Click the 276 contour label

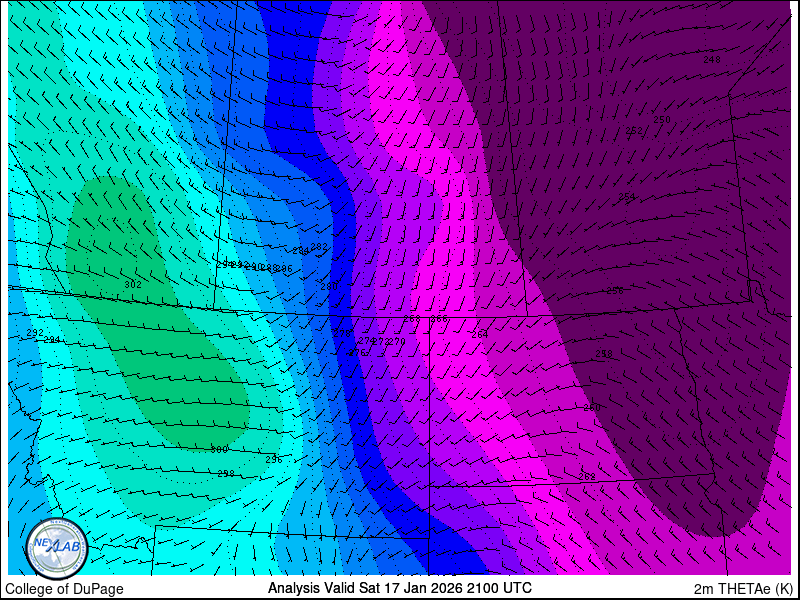click(x=357, y=353)
